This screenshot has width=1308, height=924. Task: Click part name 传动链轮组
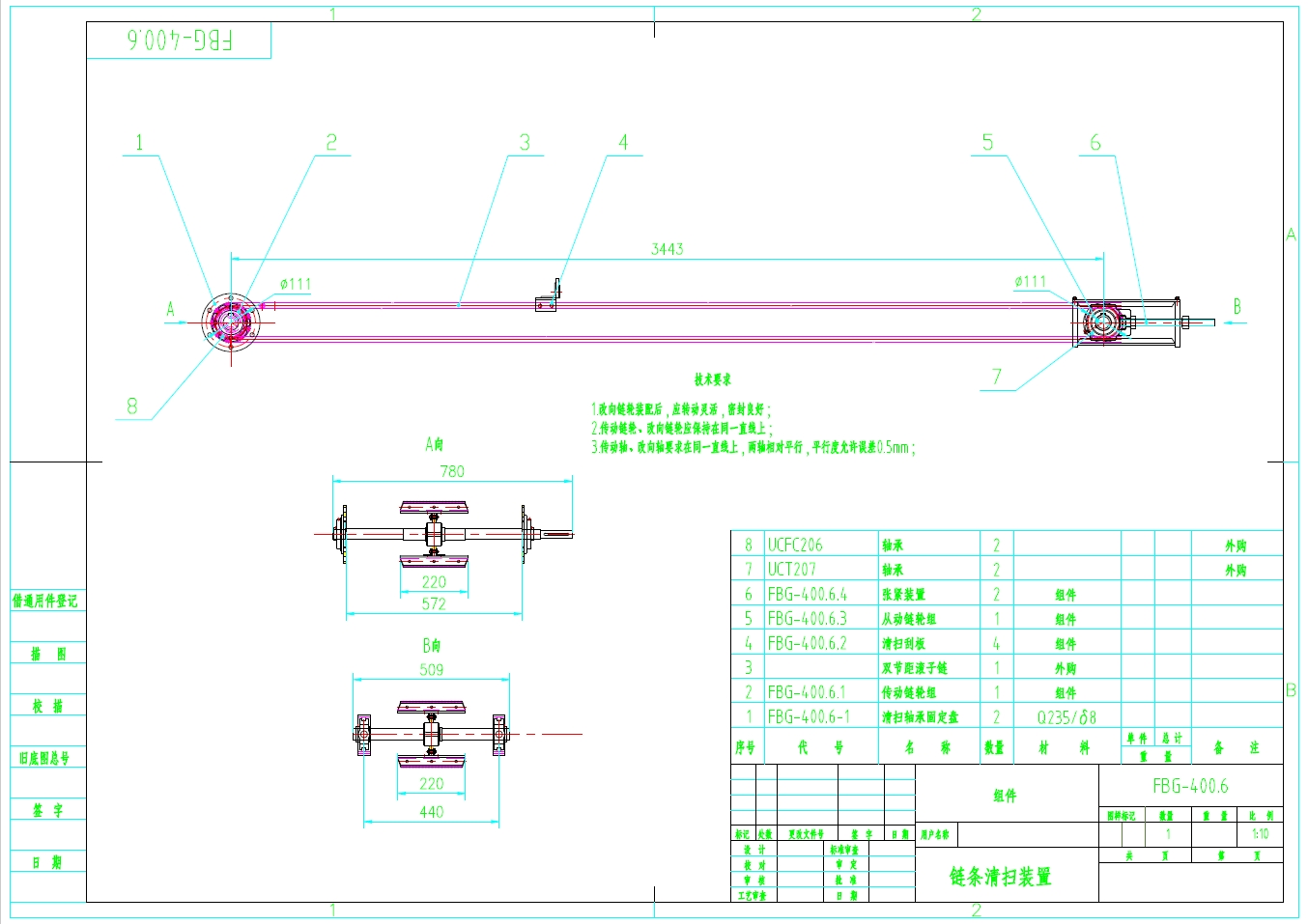click(x=908, y=692)
